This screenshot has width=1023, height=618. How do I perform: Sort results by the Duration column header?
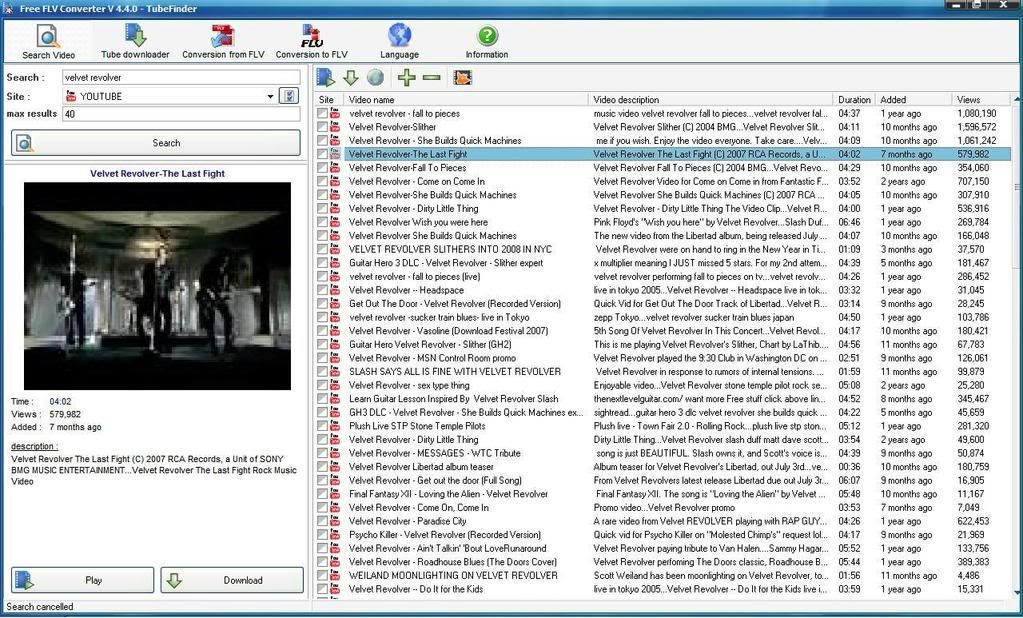click(854, 100)
